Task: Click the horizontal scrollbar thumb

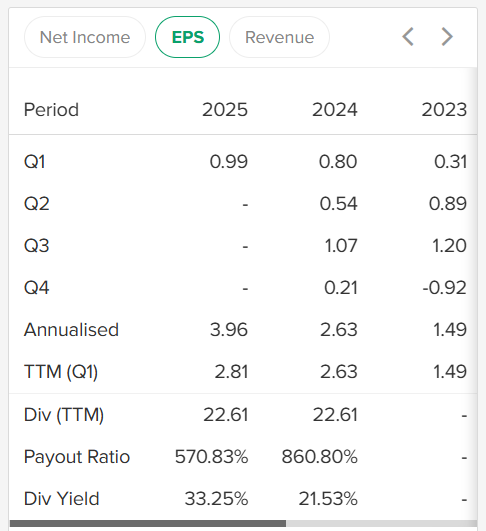Action: pos(148,524)
